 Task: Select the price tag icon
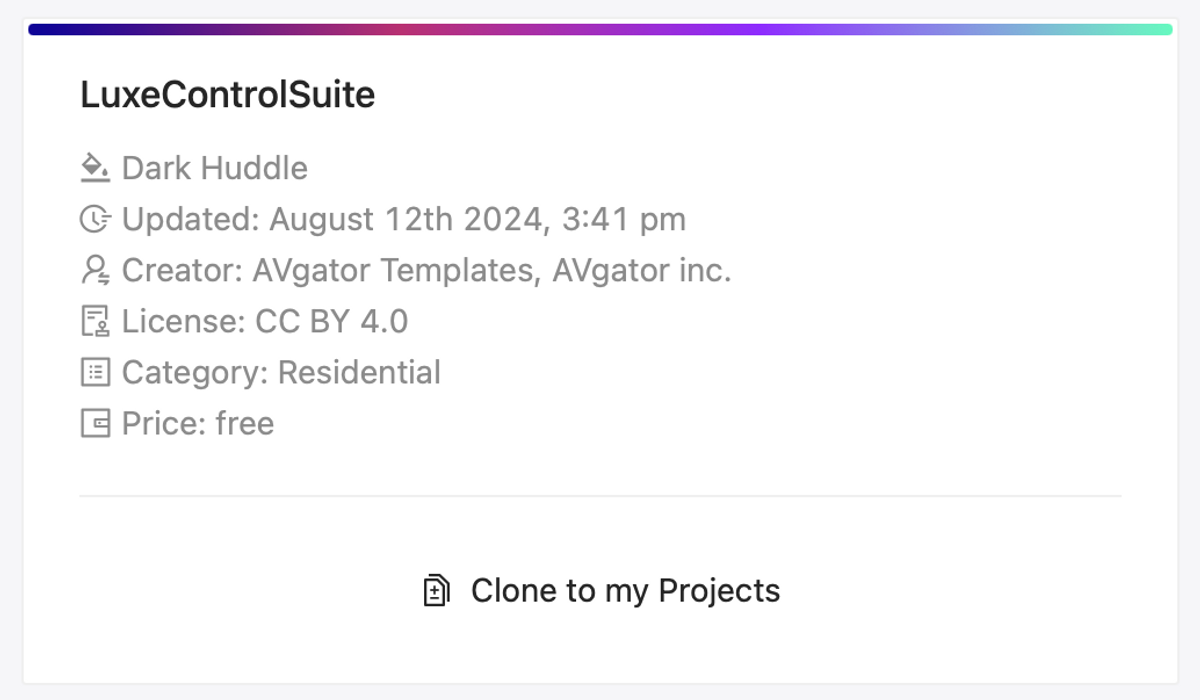point(95,423)
